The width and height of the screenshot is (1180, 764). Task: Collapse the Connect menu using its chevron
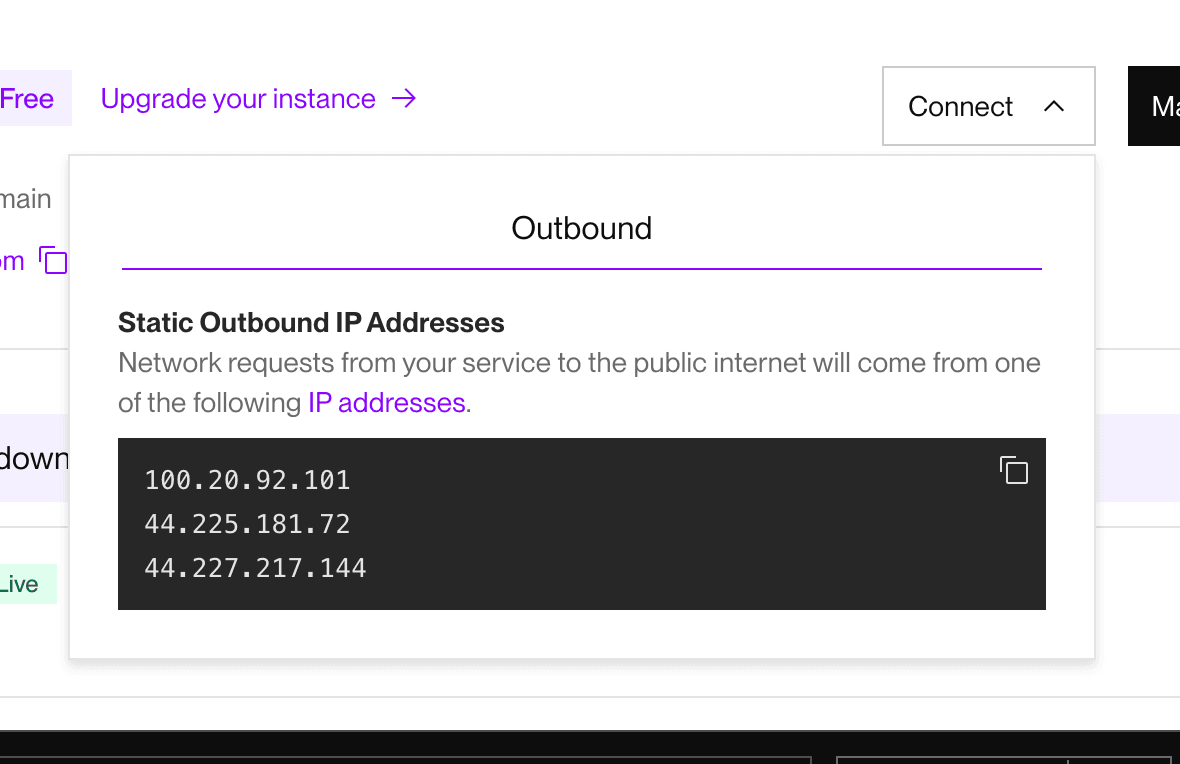pyautogui.click(x=1054, y=106)
